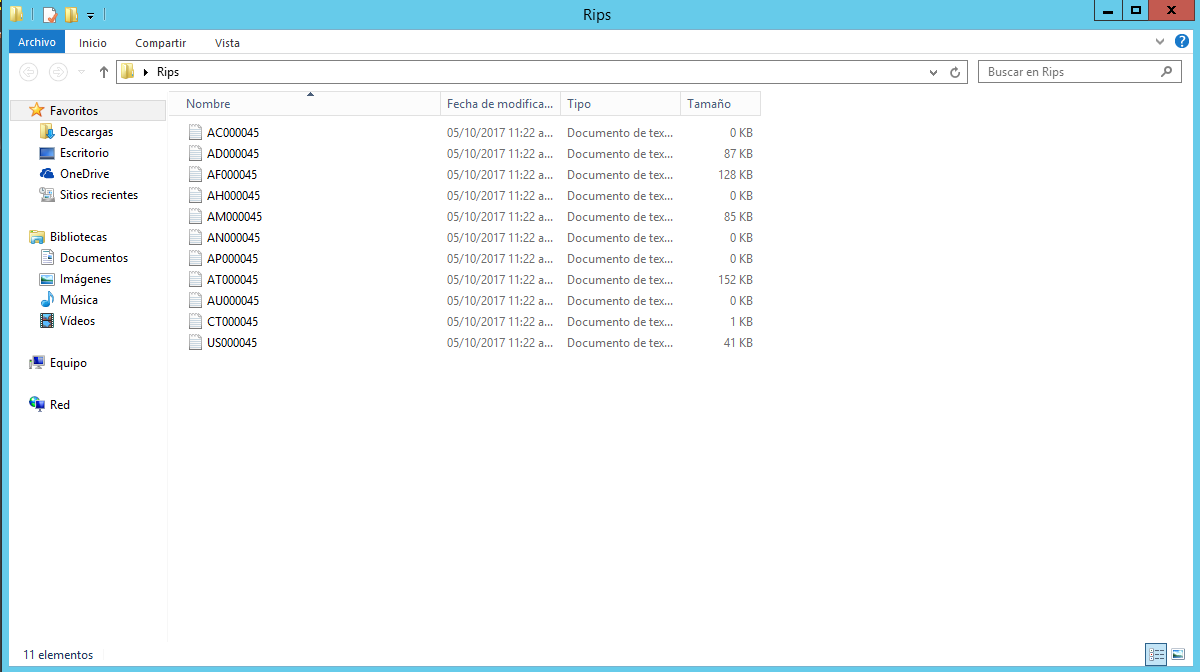Click the Buscar en Rips search field

[x=1070, y=72]
